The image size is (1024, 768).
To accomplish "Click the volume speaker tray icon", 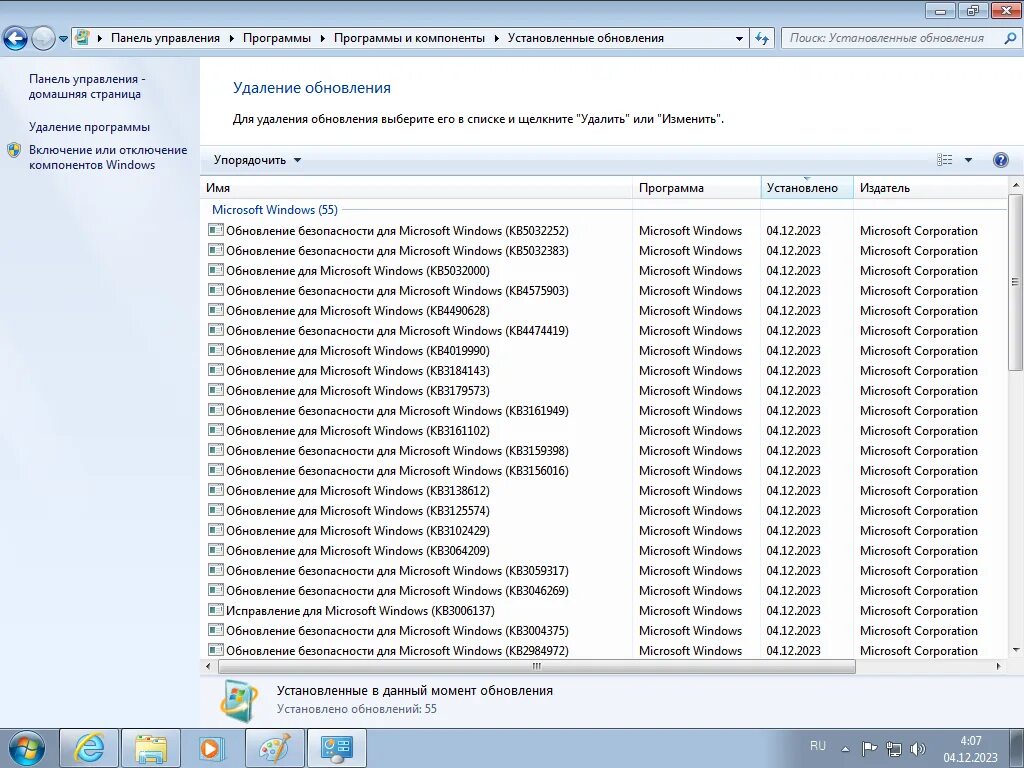I will [918, 749].
